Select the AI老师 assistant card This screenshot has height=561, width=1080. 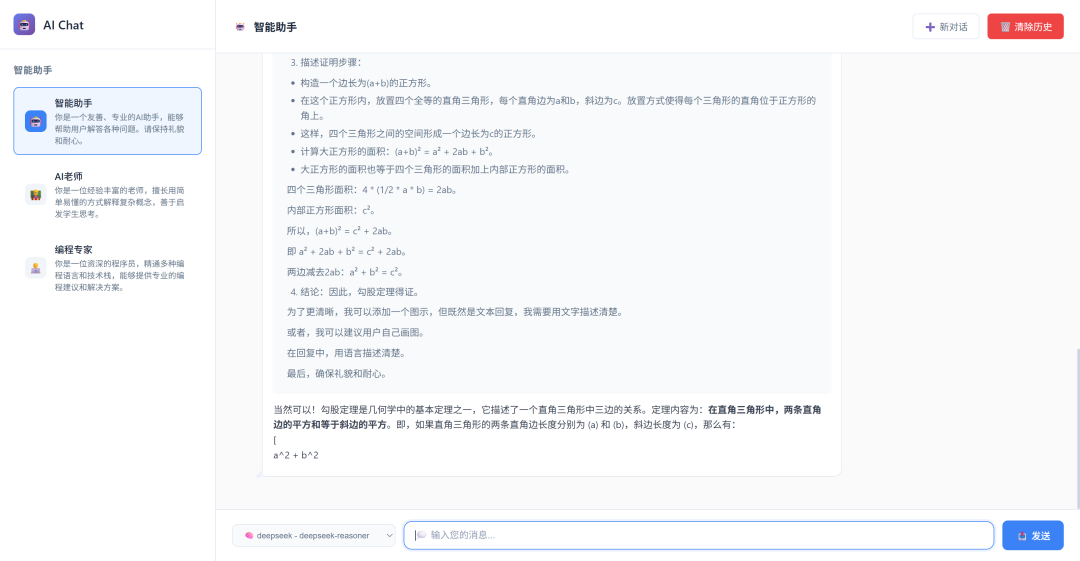click(x=107, y=194)
